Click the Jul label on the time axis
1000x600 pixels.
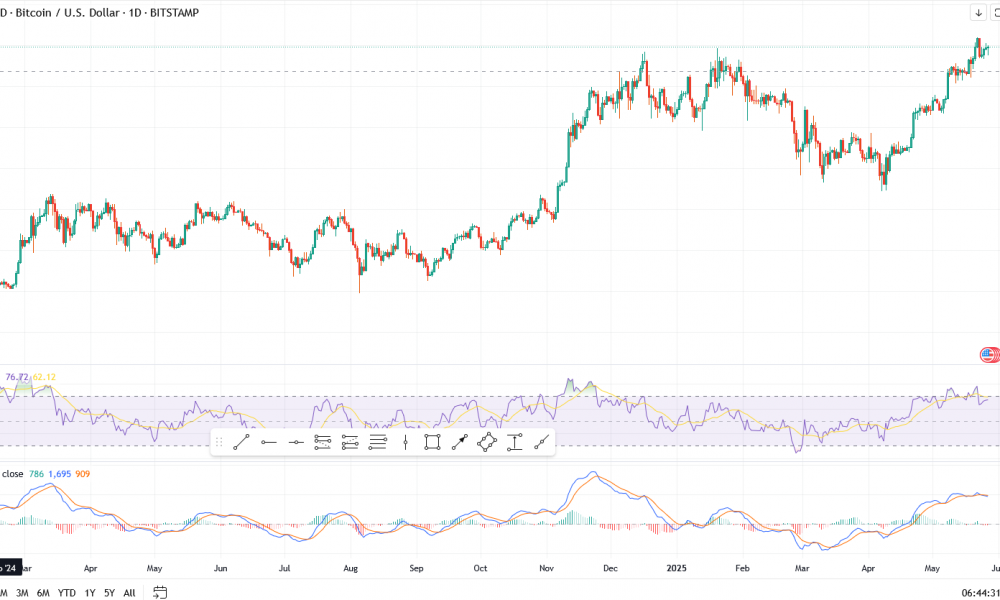click(x=284, y=567)
